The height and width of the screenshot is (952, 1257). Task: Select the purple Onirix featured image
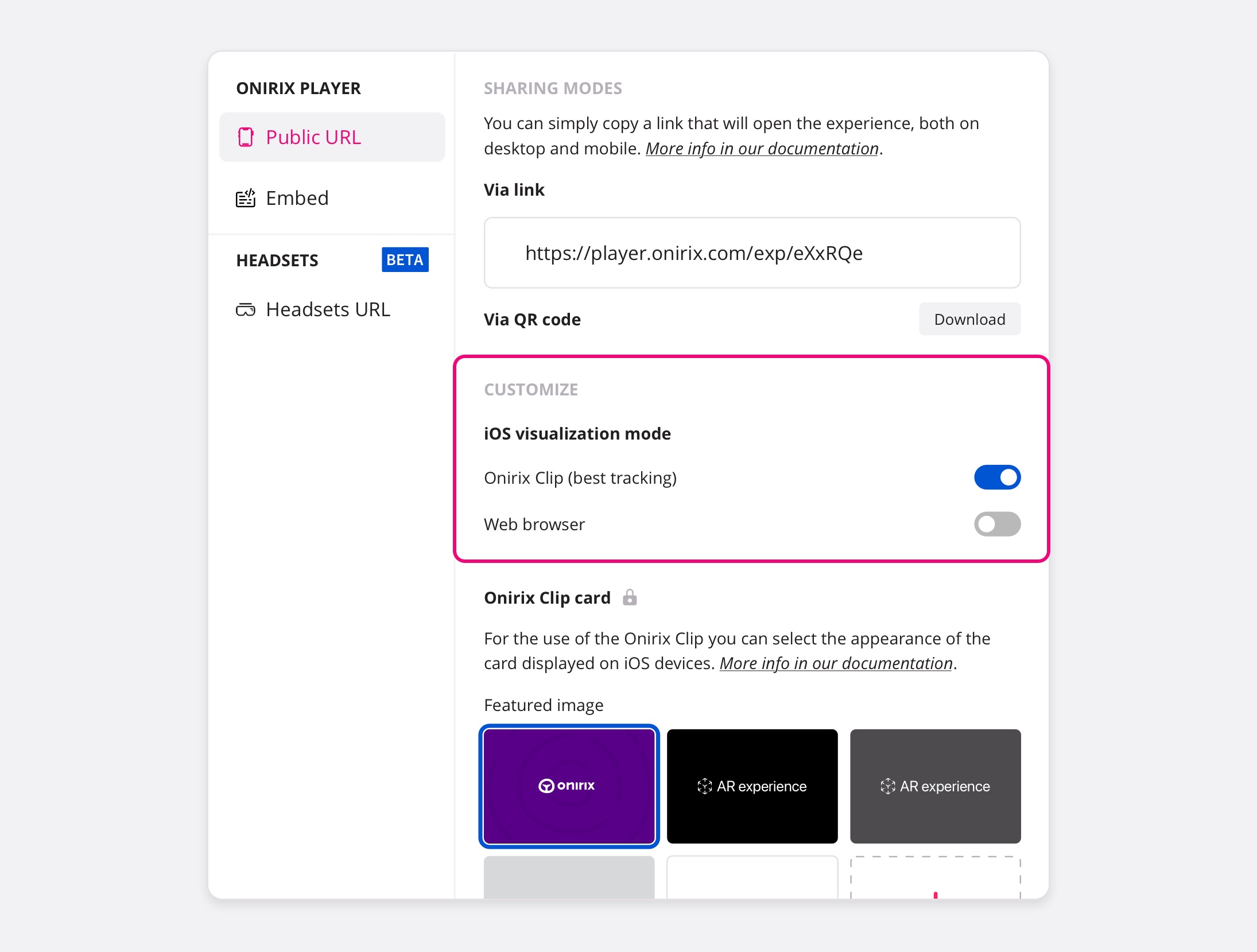click(569, 786)
